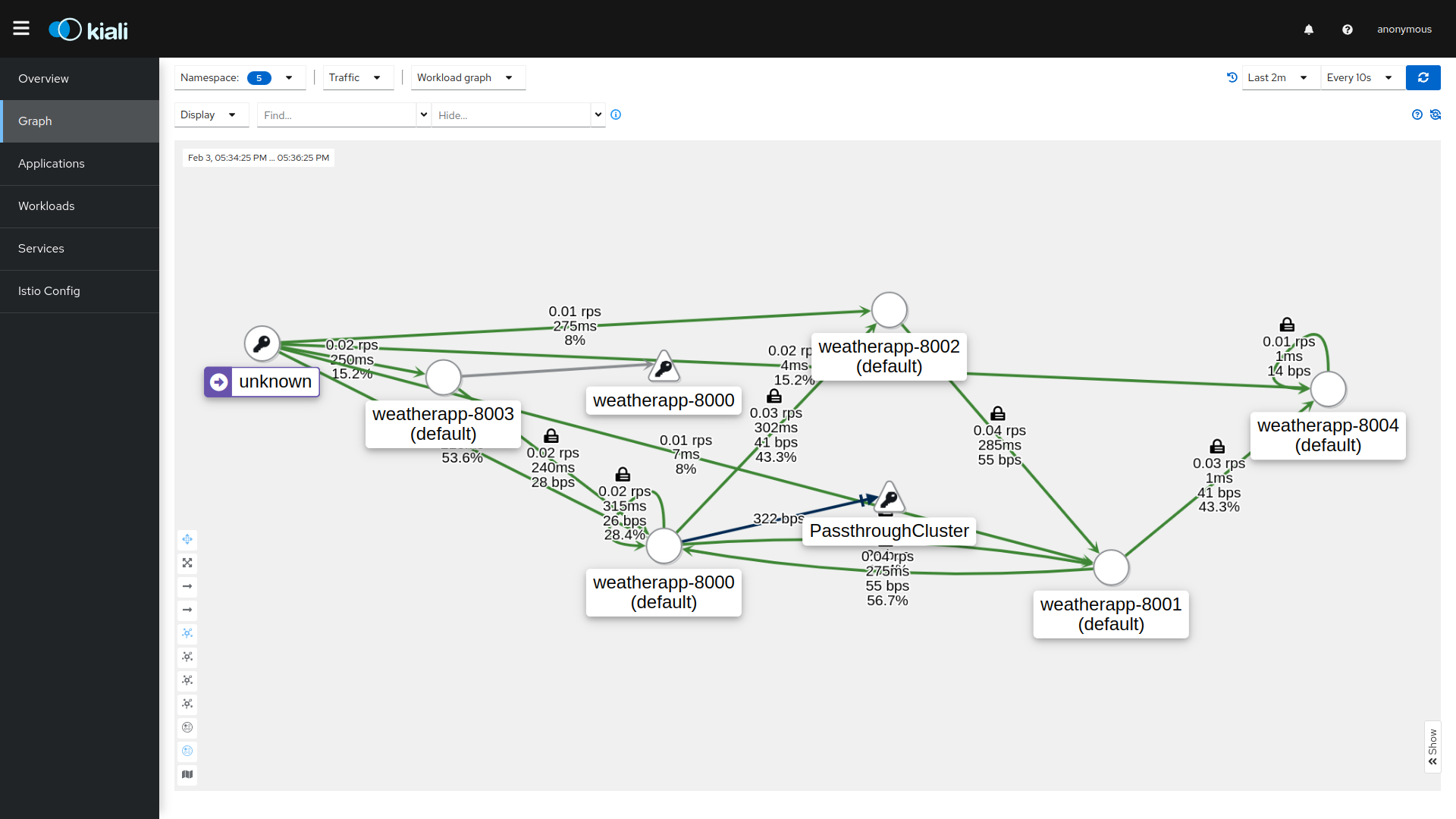
Task: Open the hamburger navigation menu
Action: tap(21, 29)
